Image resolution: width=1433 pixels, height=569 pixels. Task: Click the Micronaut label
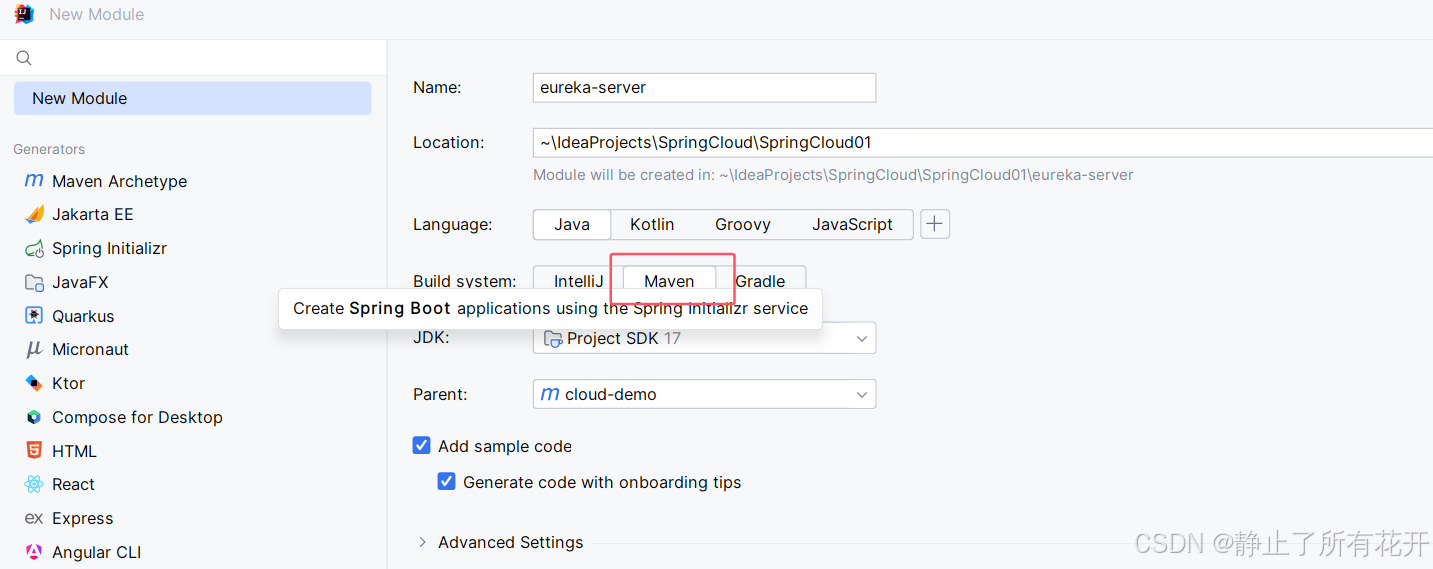pyautogui.click(x=91, y=349)
